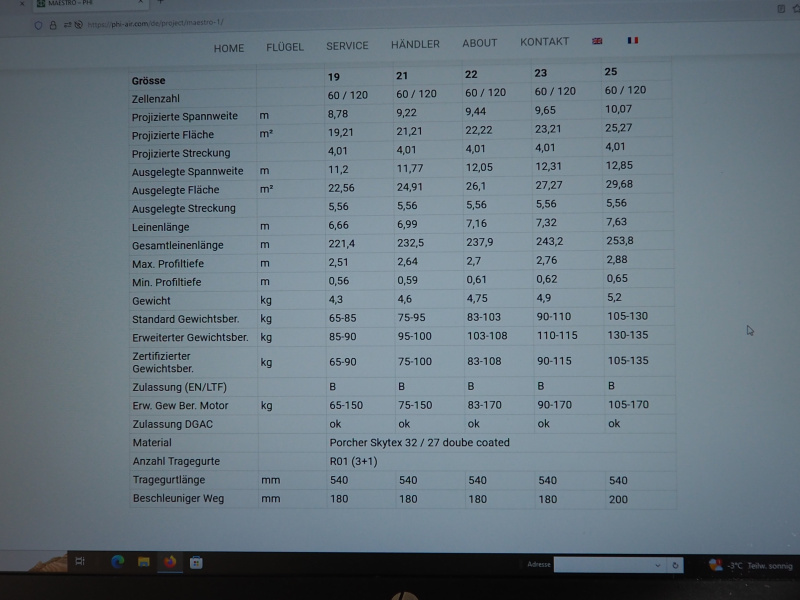Click size column header 25
The image size is (800, 600).
tap(611, 71)
